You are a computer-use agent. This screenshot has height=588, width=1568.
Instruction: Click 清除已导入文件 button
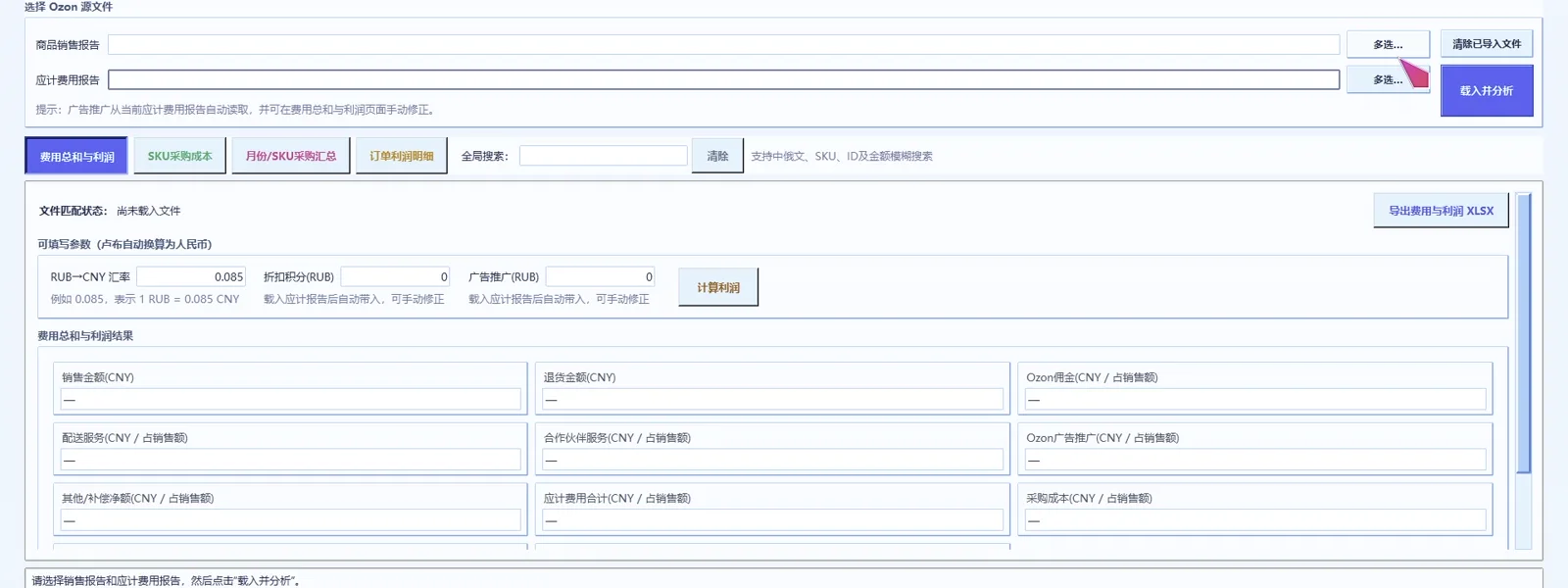(x=1486, y=44)
